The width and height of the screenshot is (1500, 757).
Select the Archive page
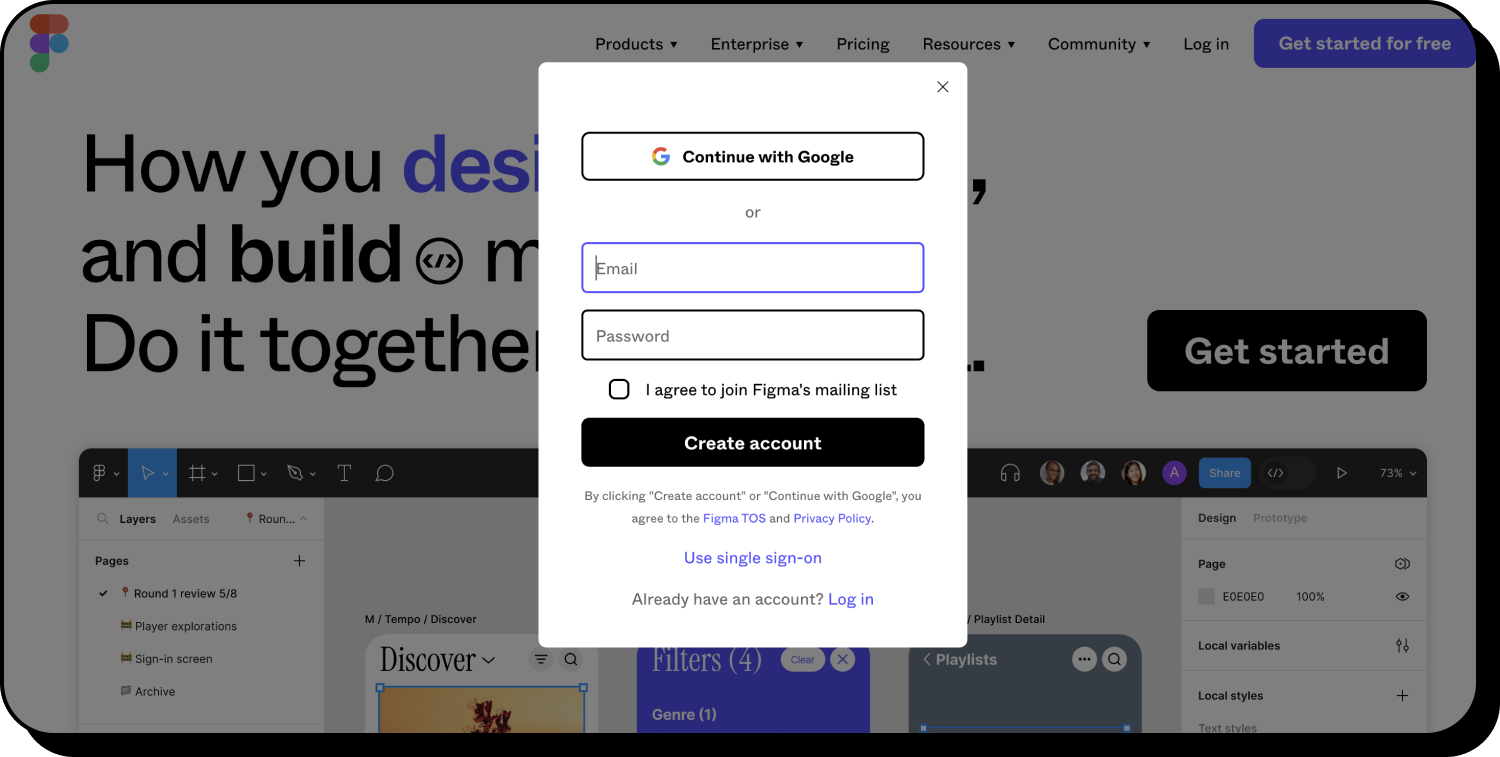tap(147, 691)
